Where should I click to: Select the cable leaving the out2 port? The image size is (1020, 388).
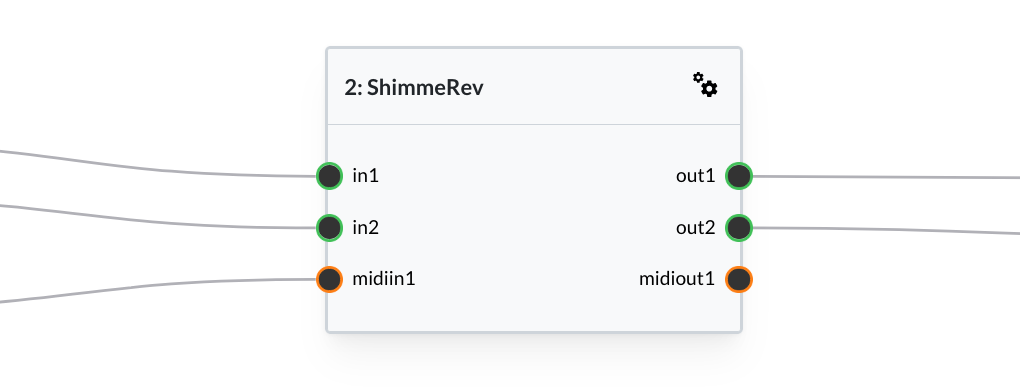pyautogui.click(x=885, y=229)
